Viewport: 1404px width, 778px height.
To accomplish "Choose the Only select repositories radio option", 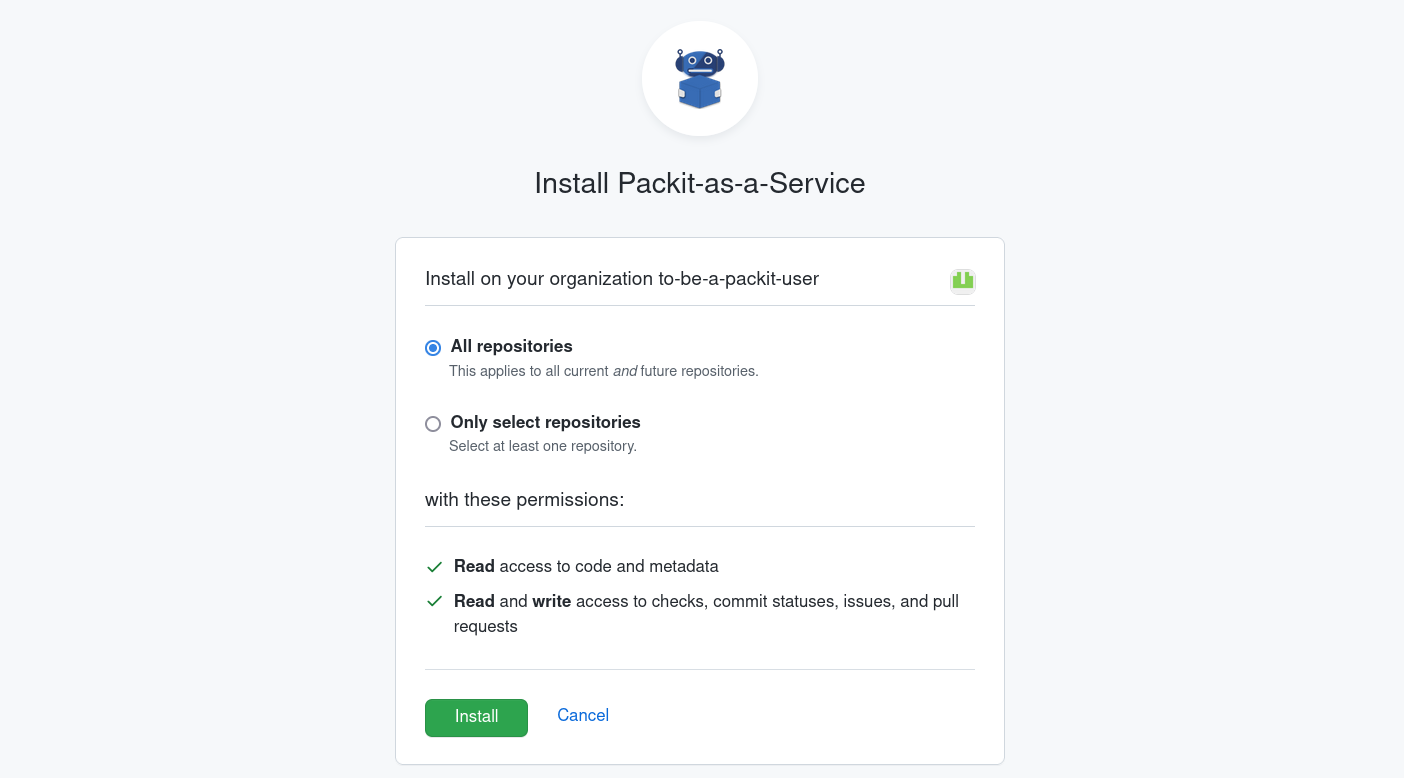I will coord(433,424).
